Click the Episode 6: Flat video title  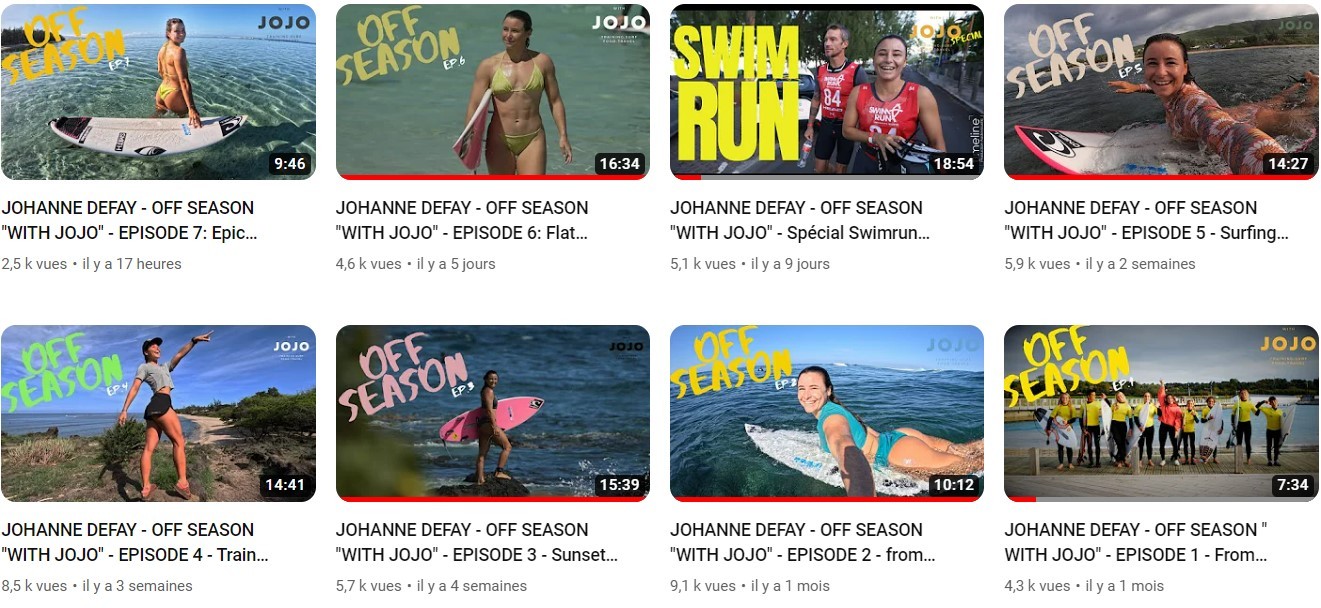[x=463, y=221]
